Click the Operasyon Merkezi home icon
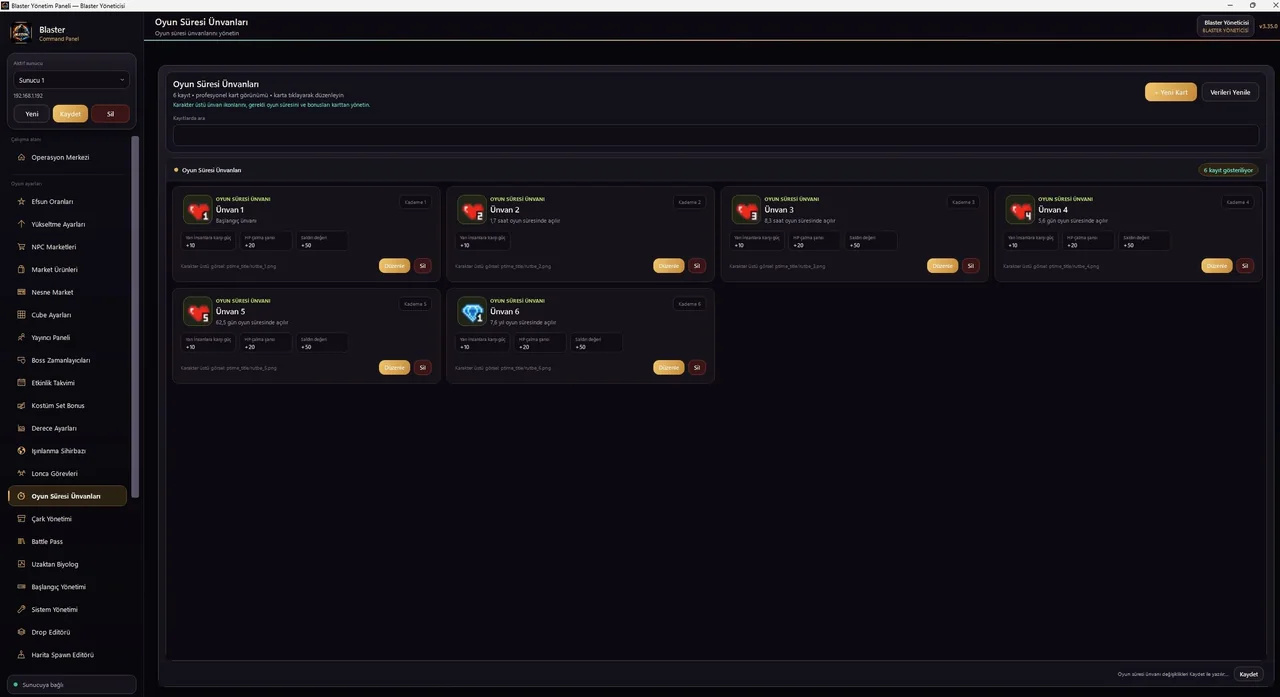This screenshot has height=697, width=1280. [x=22, y=157]
